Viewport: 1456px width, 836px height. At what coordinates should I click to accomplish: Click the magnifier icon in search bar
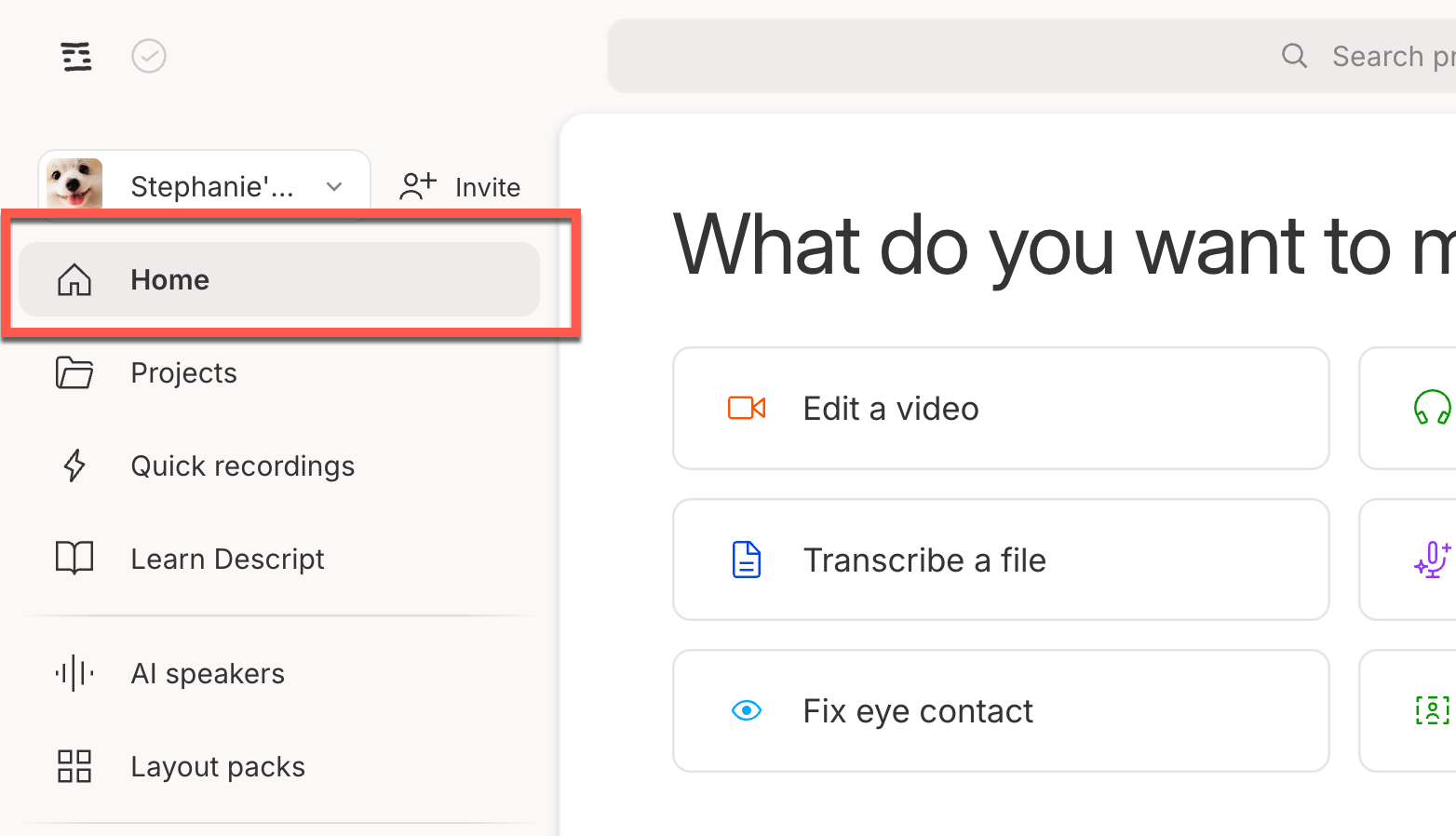coord(1294,56)
